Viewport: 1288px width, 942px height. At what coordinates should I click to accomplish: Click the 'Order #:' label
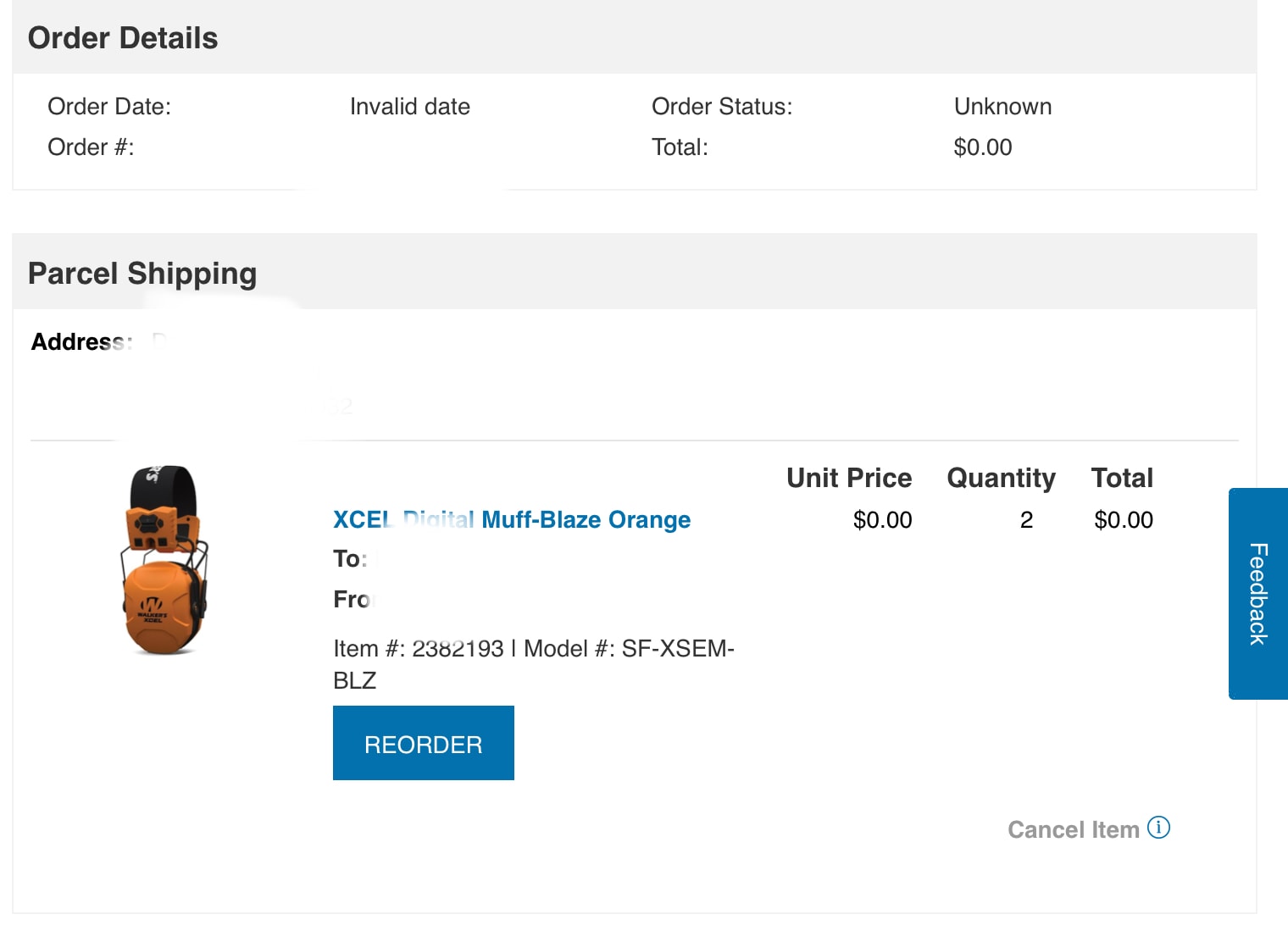(x=91, y=147)
